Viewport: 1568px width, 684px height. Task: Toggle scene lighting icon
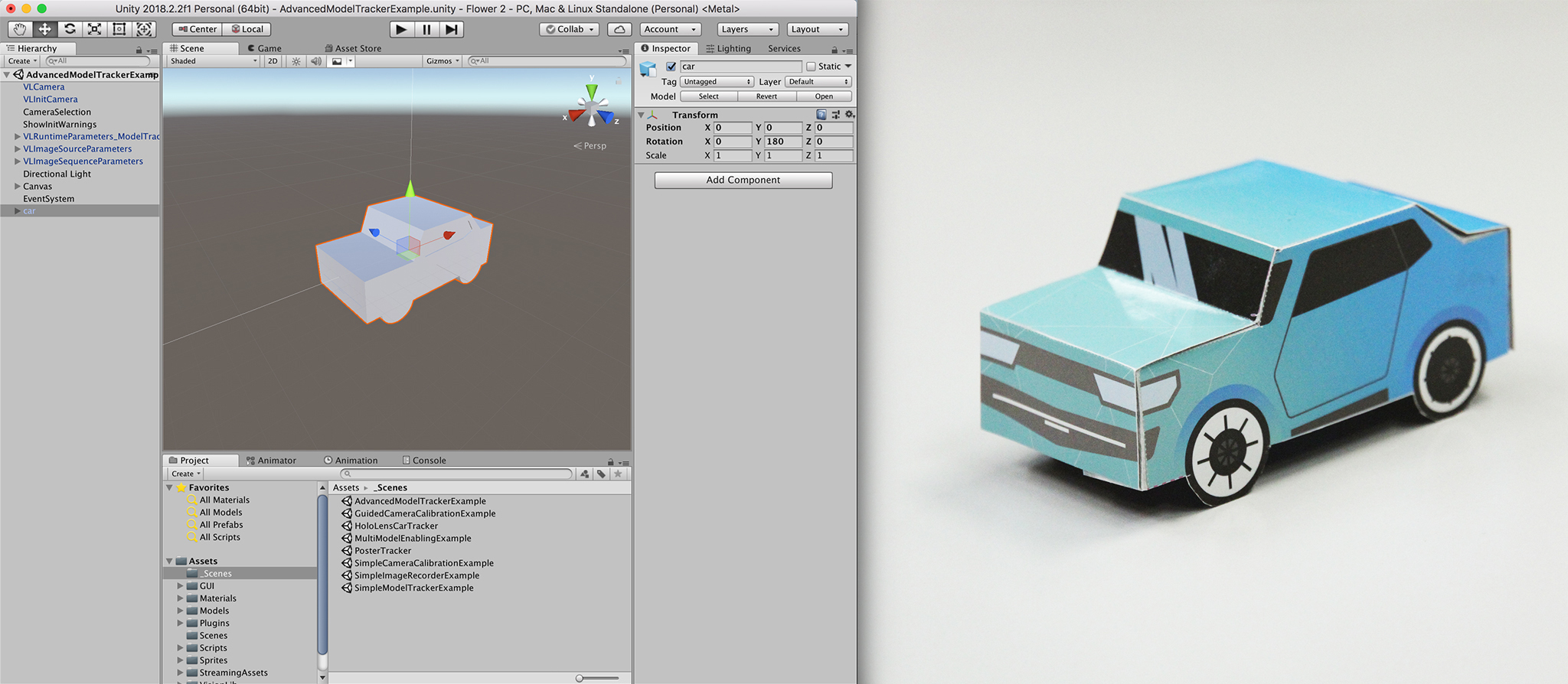296,61
